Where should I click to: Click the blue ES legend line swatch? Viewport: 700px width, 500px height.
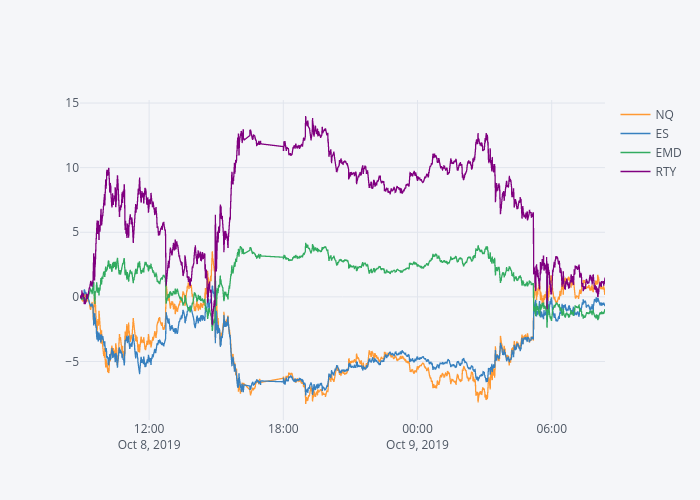coord(635,133)
